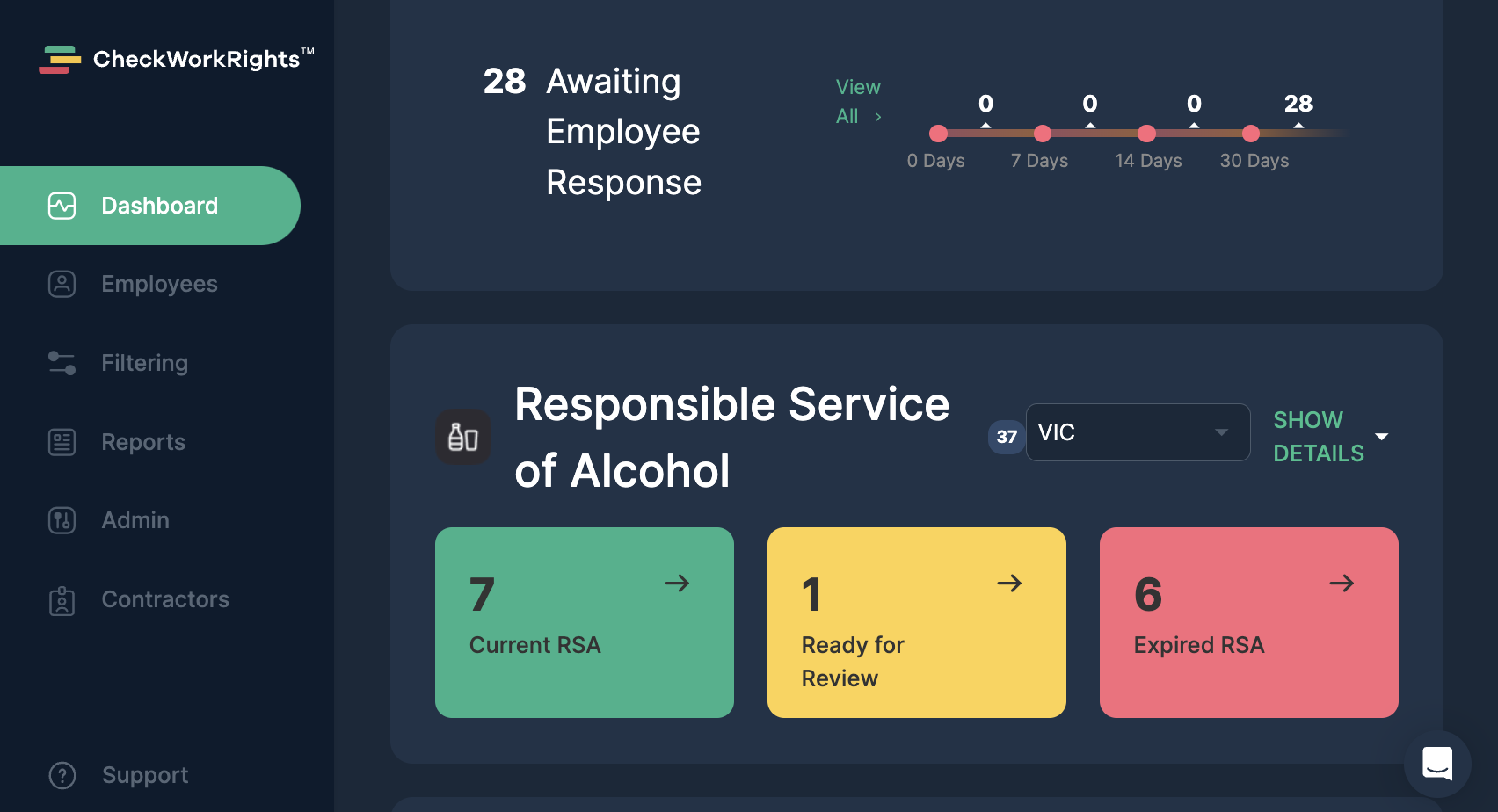Screen dimensions: 1498x812
Task: Click the Contractors badge icon
Action: 62,599
